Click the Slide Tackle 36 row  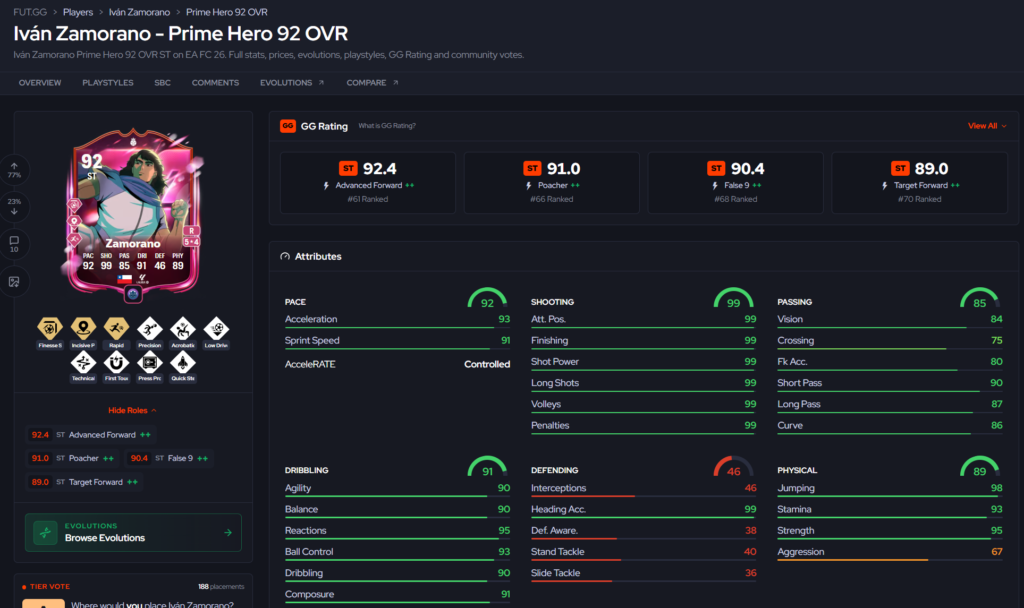click(643, 574)
